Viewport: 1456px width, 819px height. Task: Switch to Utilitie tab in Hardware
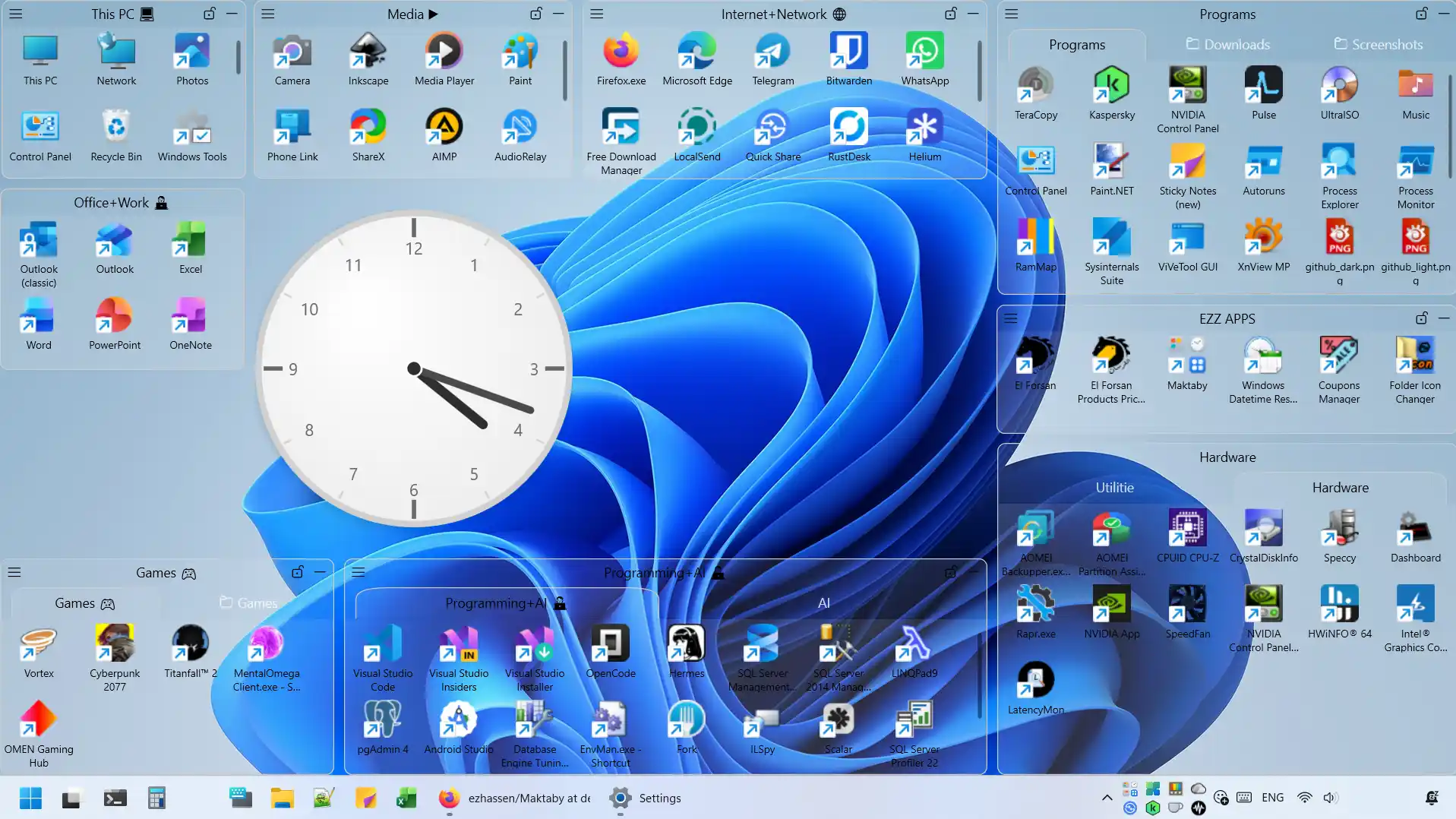pyautogui.click(x=1114, y=488)
